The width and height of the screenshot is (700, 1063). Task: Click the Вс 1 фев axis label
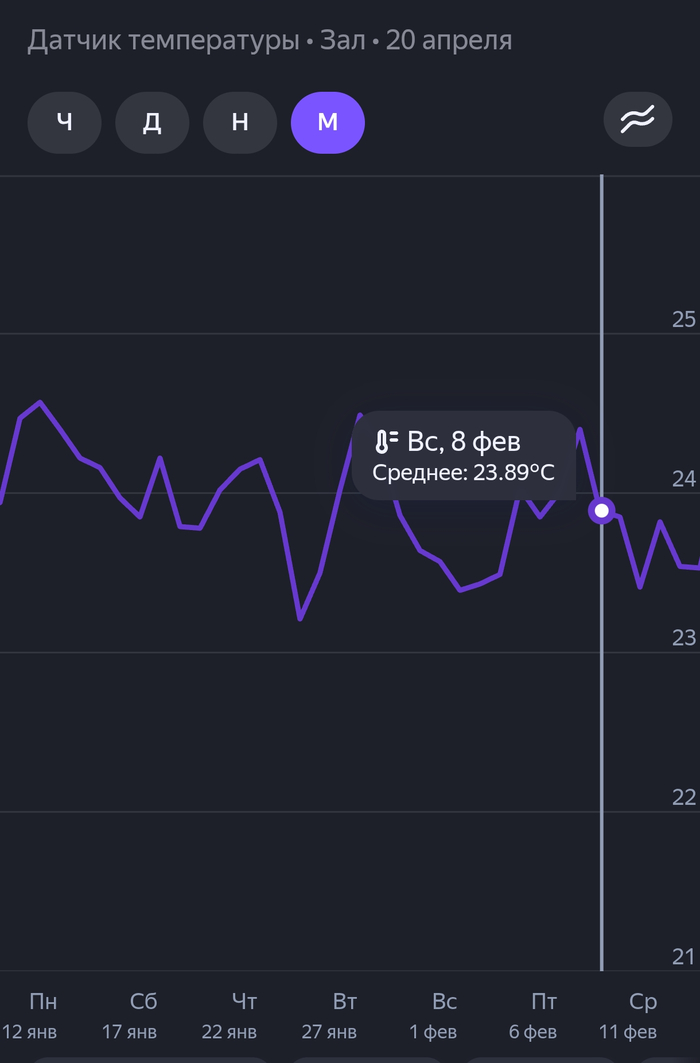click(x=433, y=1016)
